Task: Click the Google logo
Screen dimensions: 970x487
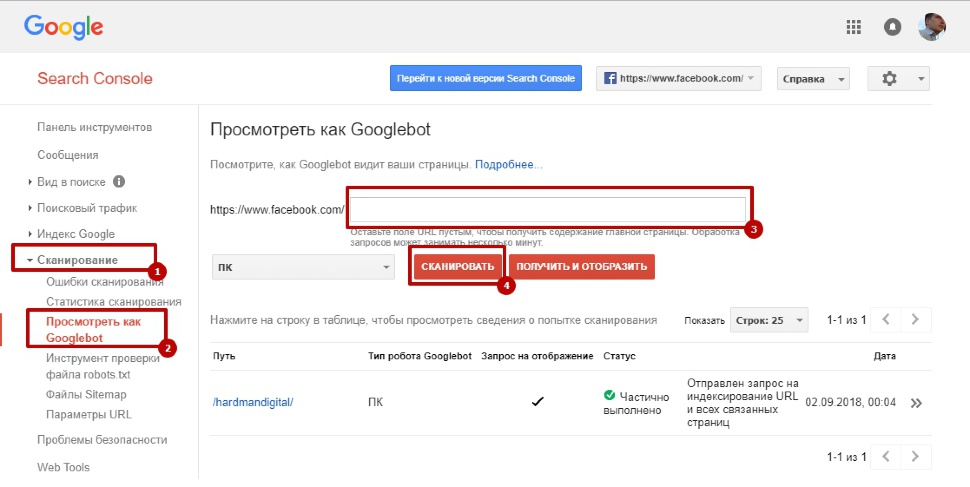Action: (x=63, y=28)
